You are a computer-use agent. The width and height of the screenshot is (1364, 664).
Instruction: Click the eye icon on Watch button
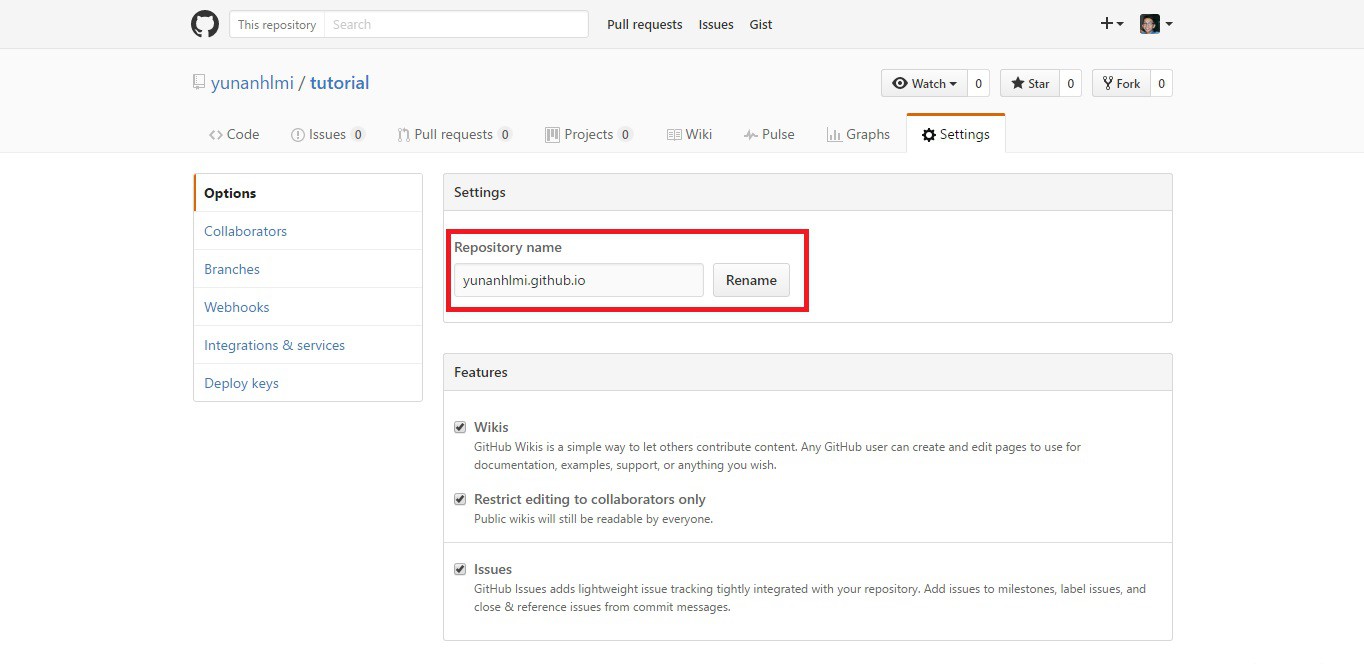(900, 83)
